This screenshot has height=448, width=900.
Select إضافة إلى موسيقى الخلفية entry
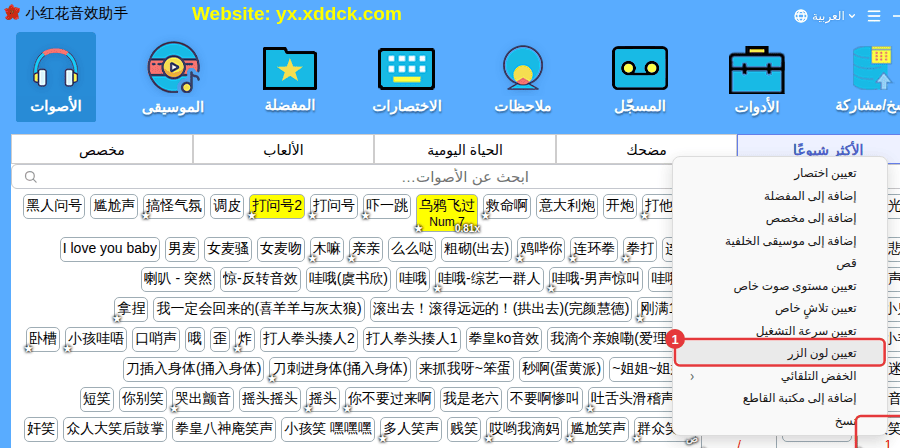[779, 241]
